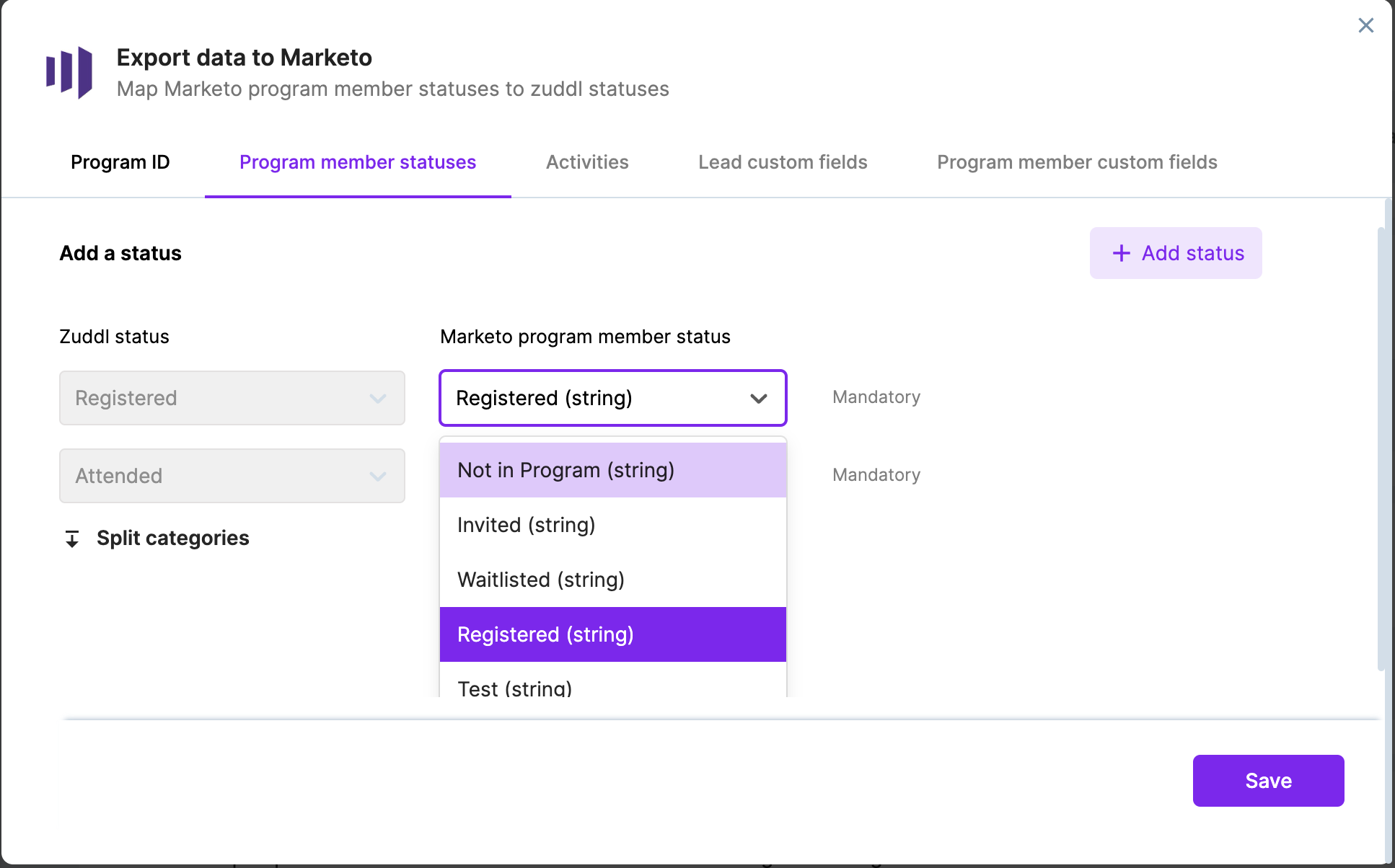Collapse the Marketo status dropdown chevron

(x=758, y=399)
